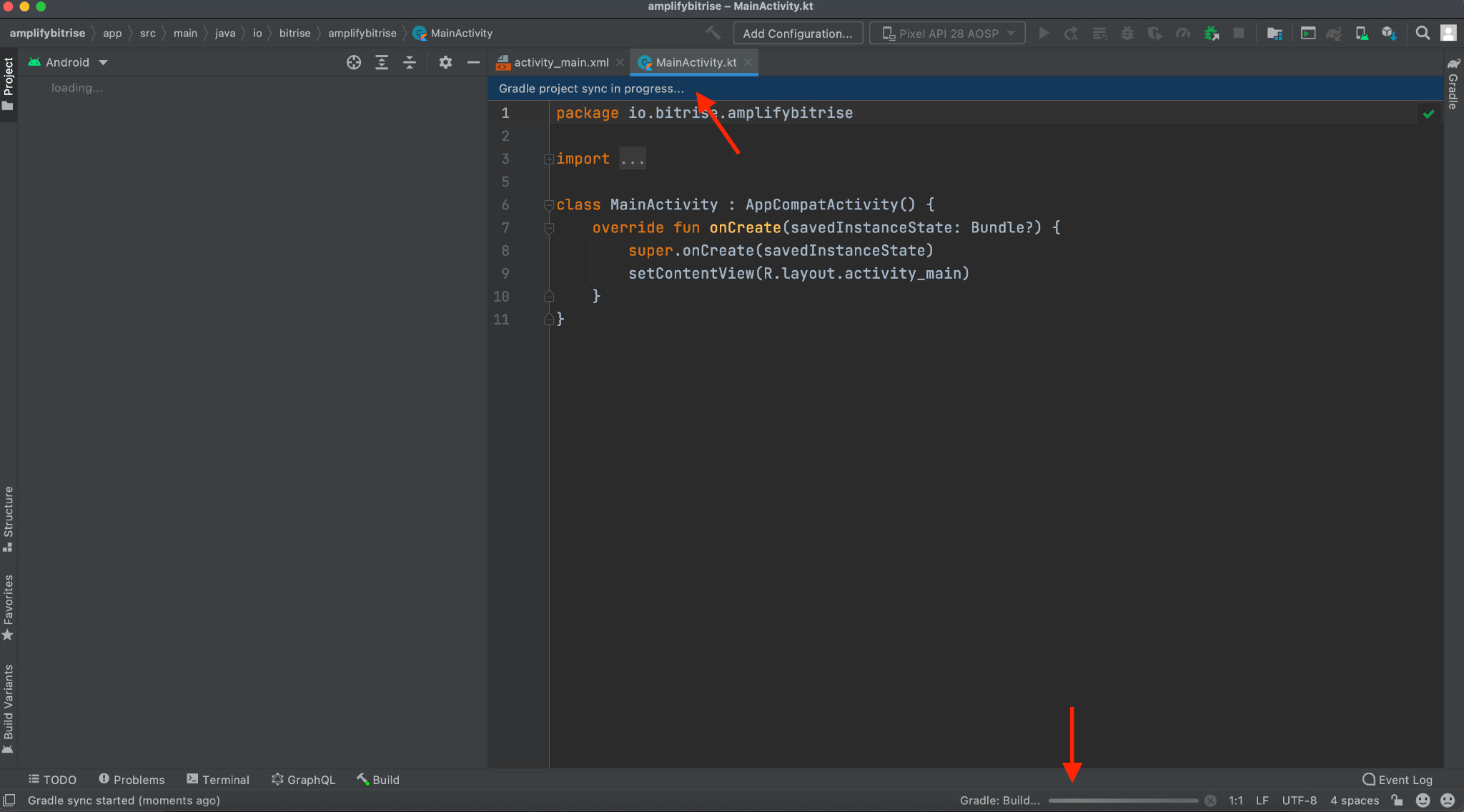The width and height of the screenshot is (1464, 812).
Task: Click the Debug app bug icon
Action: [x=1127, y=33]
